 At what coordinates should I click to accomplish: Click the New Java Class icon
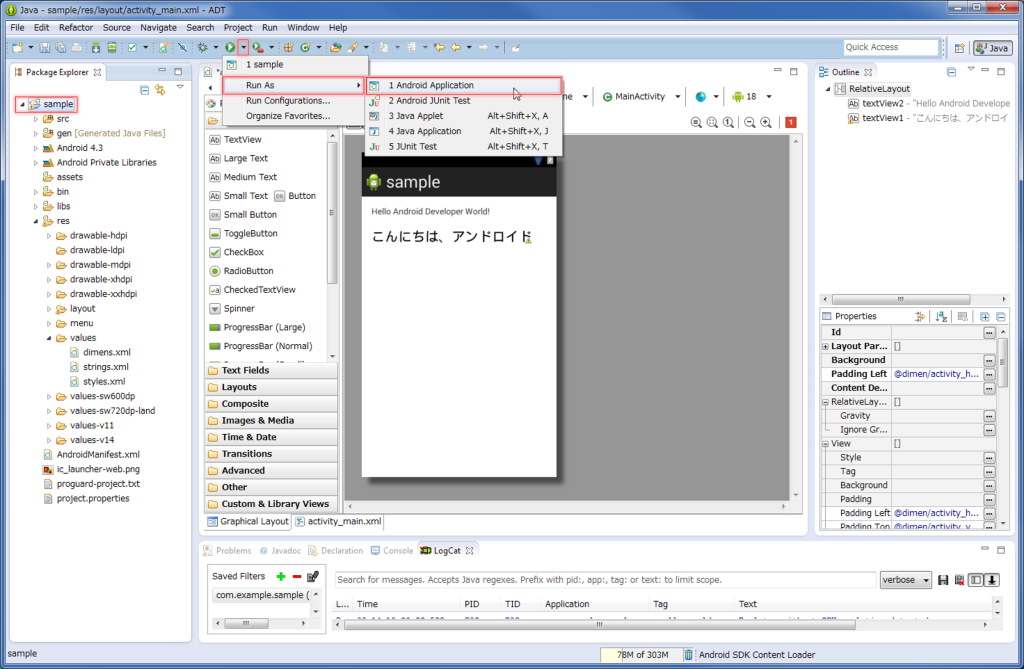(x=305, y=48)
